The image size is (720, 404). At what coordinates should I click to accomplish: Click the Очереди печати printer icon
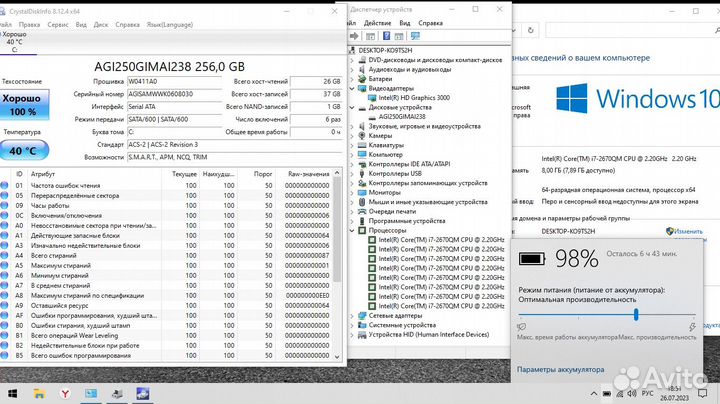[x=362, y=212]
